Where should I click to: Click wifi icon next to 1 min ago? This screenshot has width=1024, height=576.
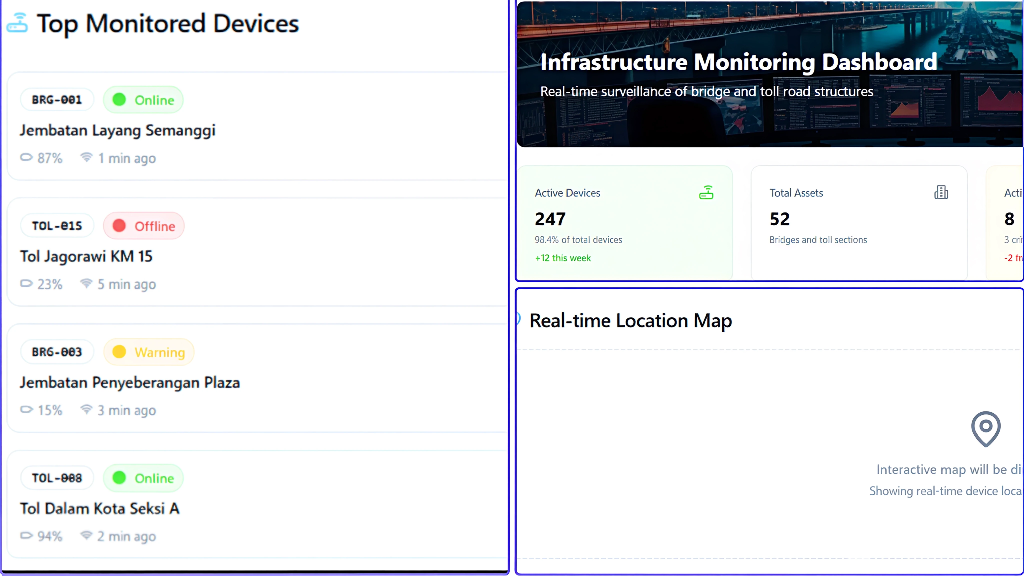86,157
